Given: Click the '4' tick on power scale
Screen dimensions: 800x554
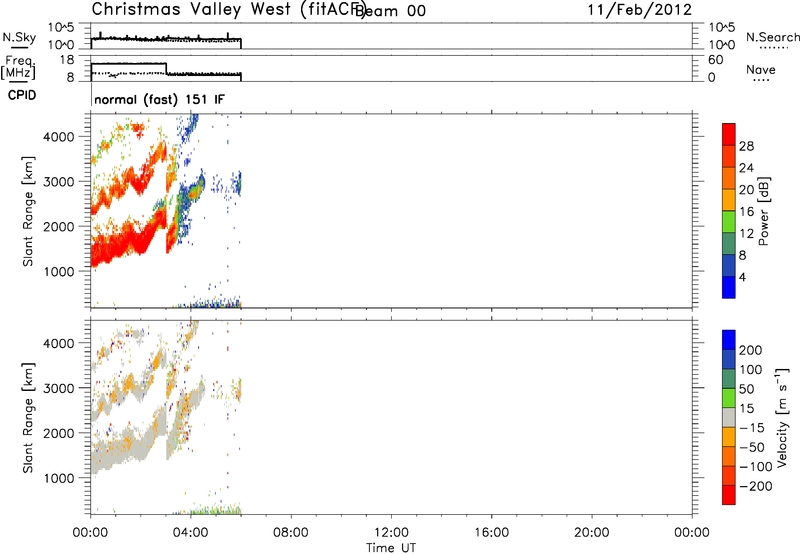Looking at the screenshot, I should pos(742,277).
